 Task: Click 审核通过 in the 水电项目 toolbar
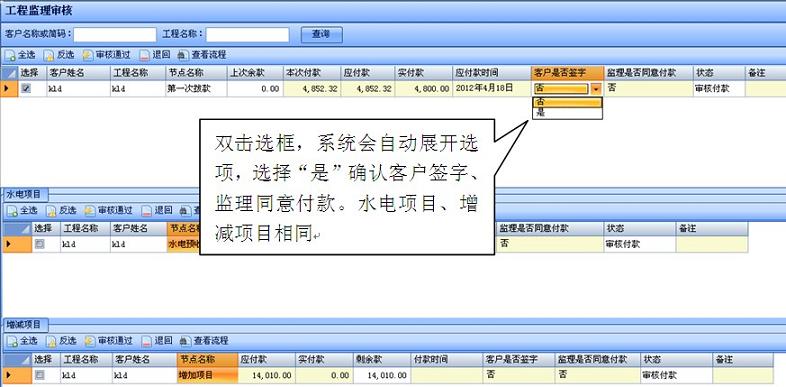click(109, 211)
